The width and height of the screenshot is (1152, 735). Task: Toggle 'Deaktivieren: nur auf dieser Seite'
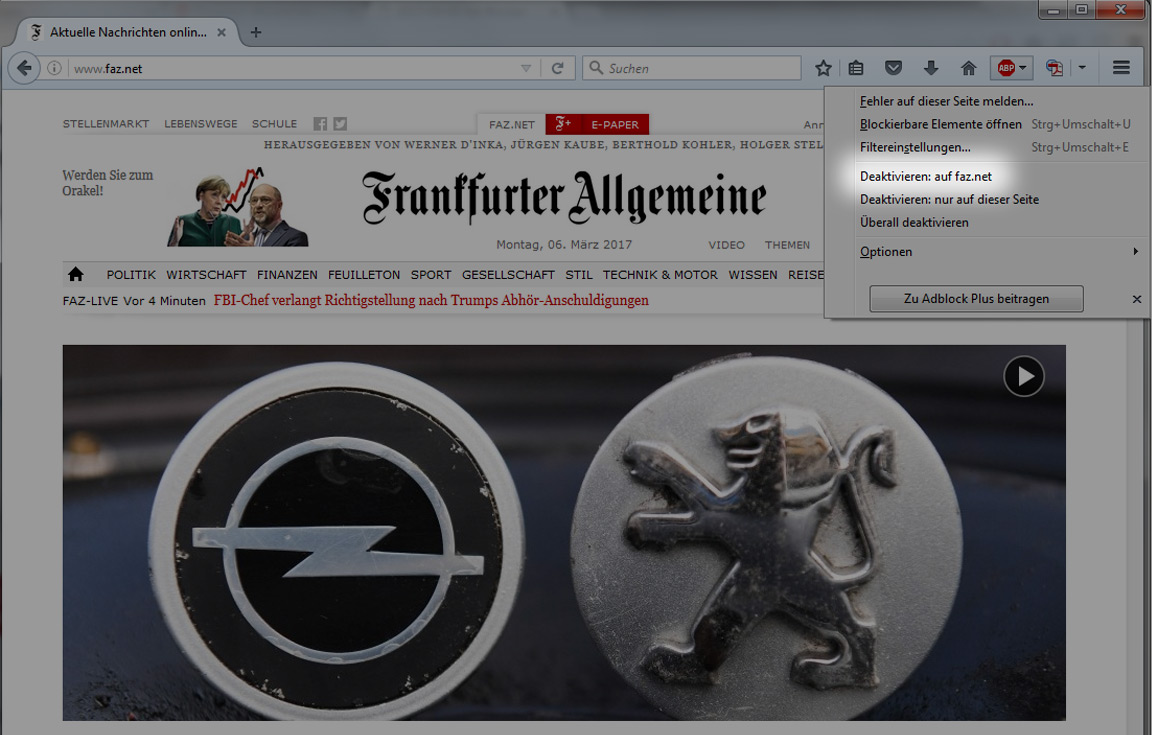(949, 199)
